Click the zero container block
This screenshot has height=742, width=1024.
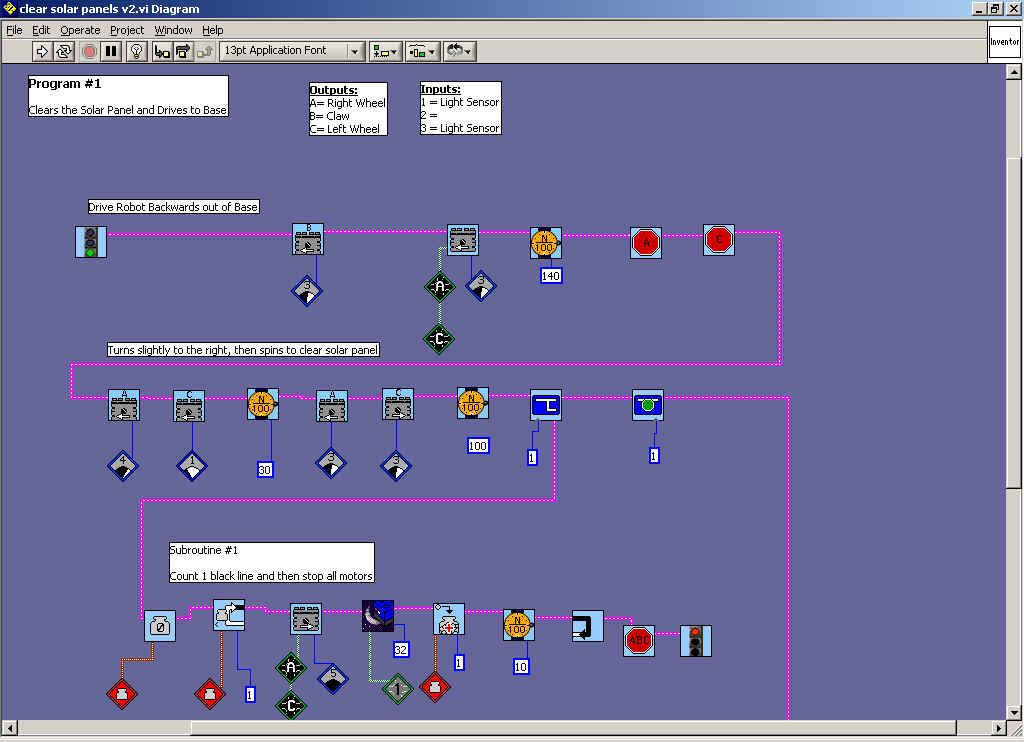click(160, 626)
